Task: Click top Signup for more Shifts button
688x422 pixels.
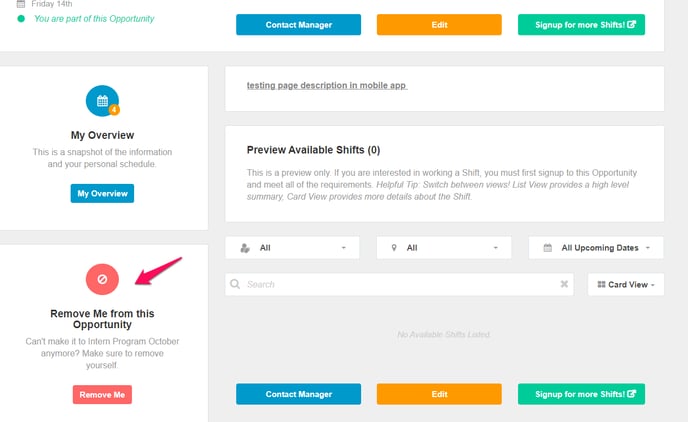Action: (x=581, y=25)
